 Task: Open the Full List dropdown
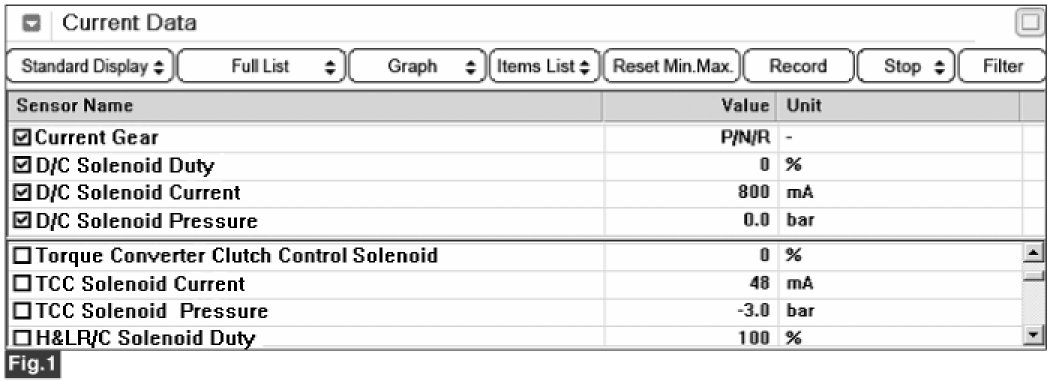[x=262, y=66]
